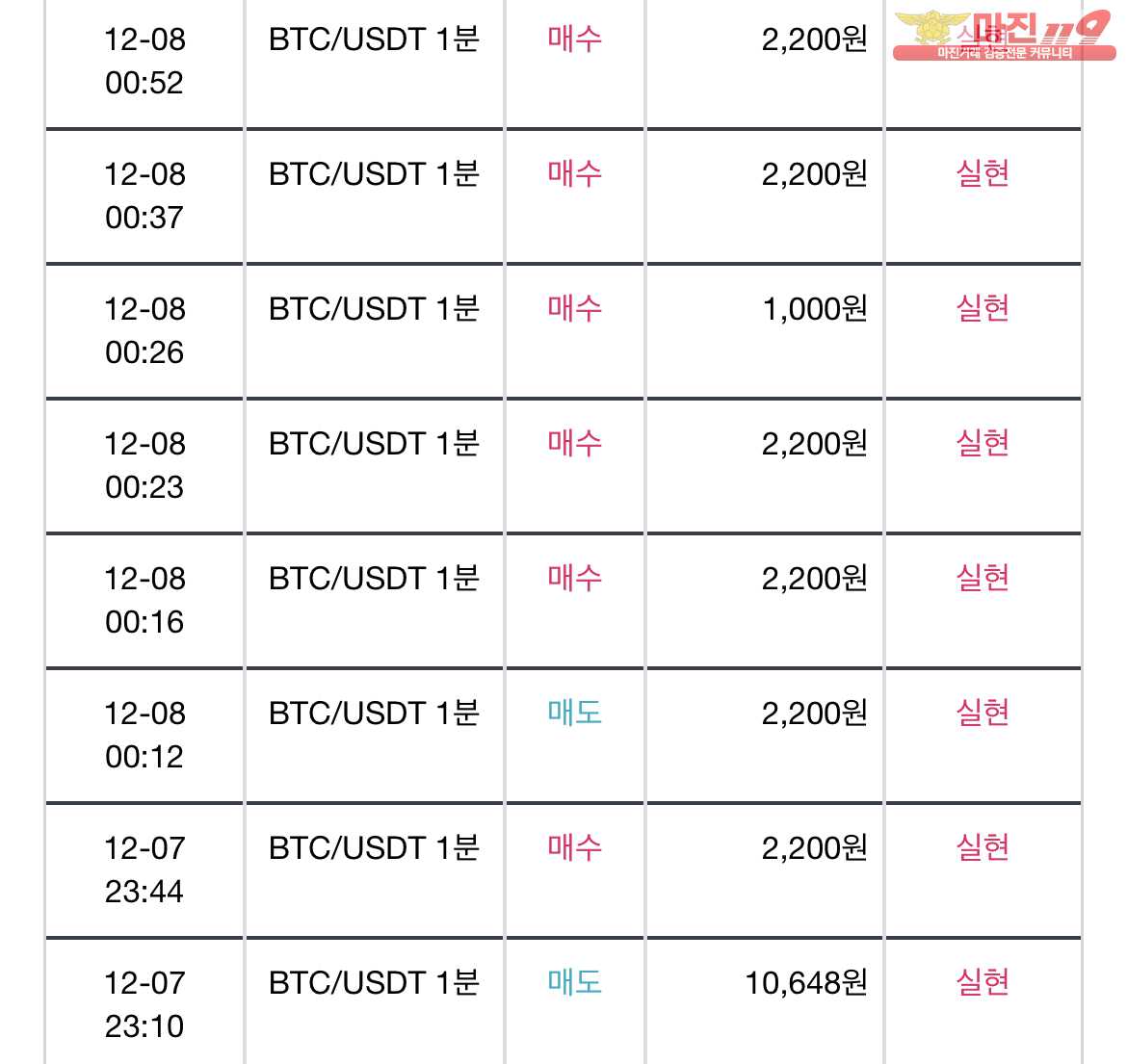The height and width of the screenshot is (1064, 1127).
Task: Click 매수 label in the 00:52 row
Action: 574,39
